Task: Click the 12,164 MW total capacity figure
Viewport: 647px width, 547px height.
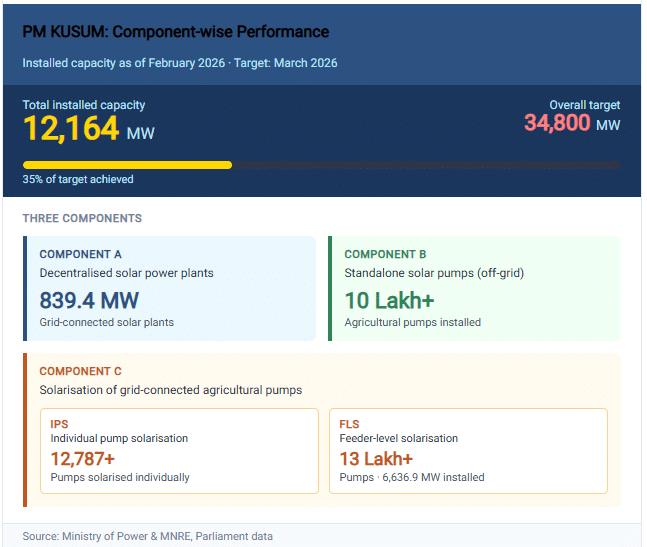Action: (88, 130)
